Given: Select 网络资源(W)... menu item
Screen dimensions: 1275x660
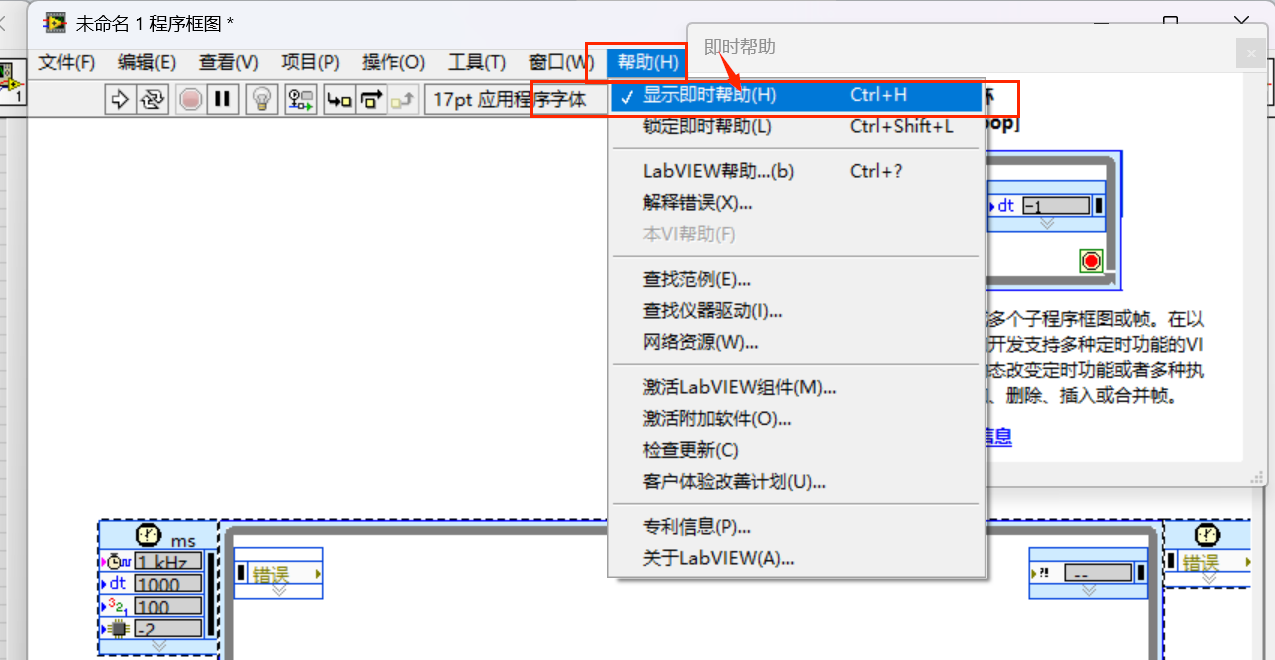Looking at the screenshot, I should (797, 343).
